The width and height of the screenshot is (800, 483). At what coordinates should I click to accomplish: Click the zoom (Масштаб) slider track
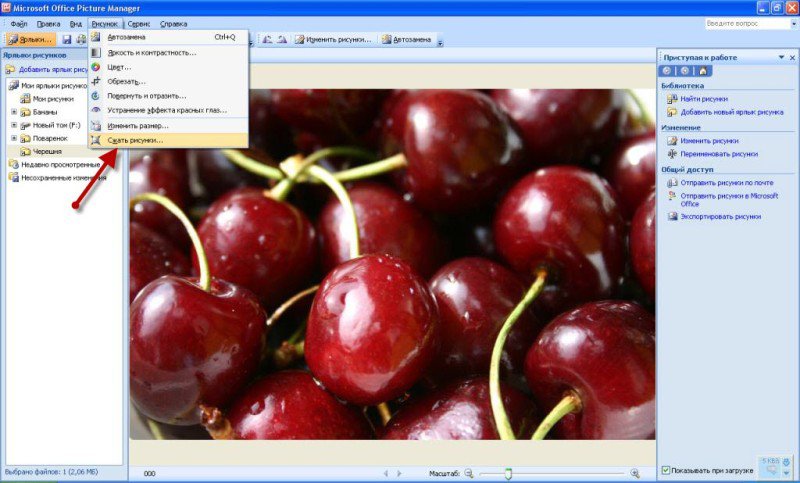(x=560, y=473)
